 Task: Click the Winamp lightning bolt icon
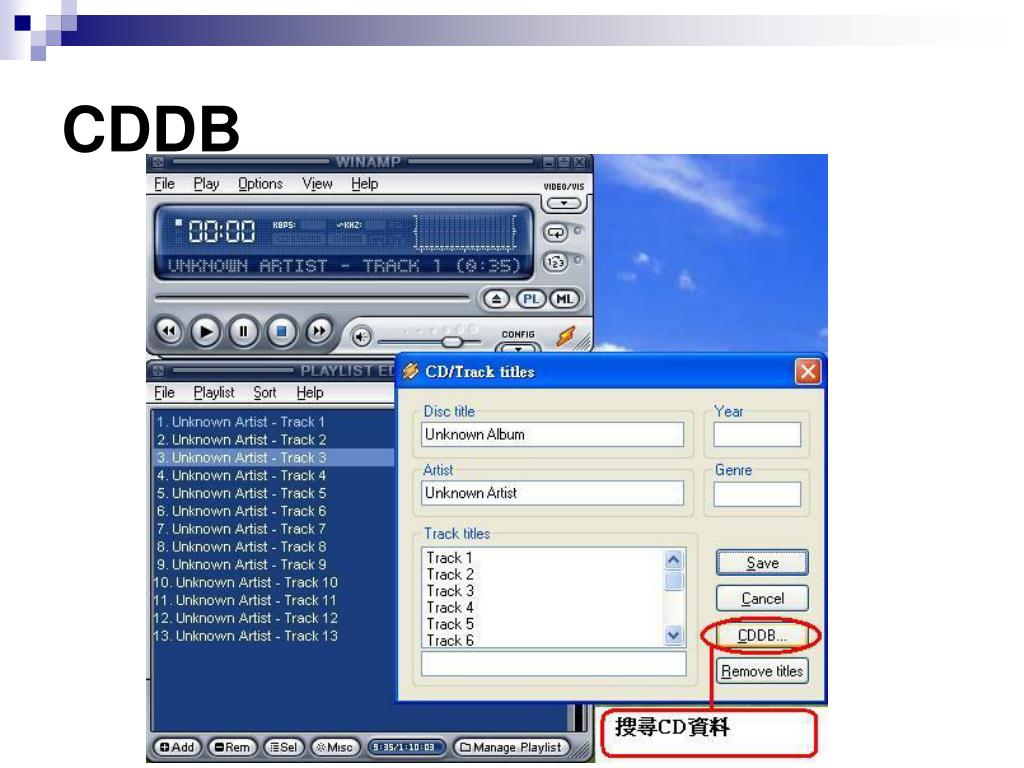point(566,336)
